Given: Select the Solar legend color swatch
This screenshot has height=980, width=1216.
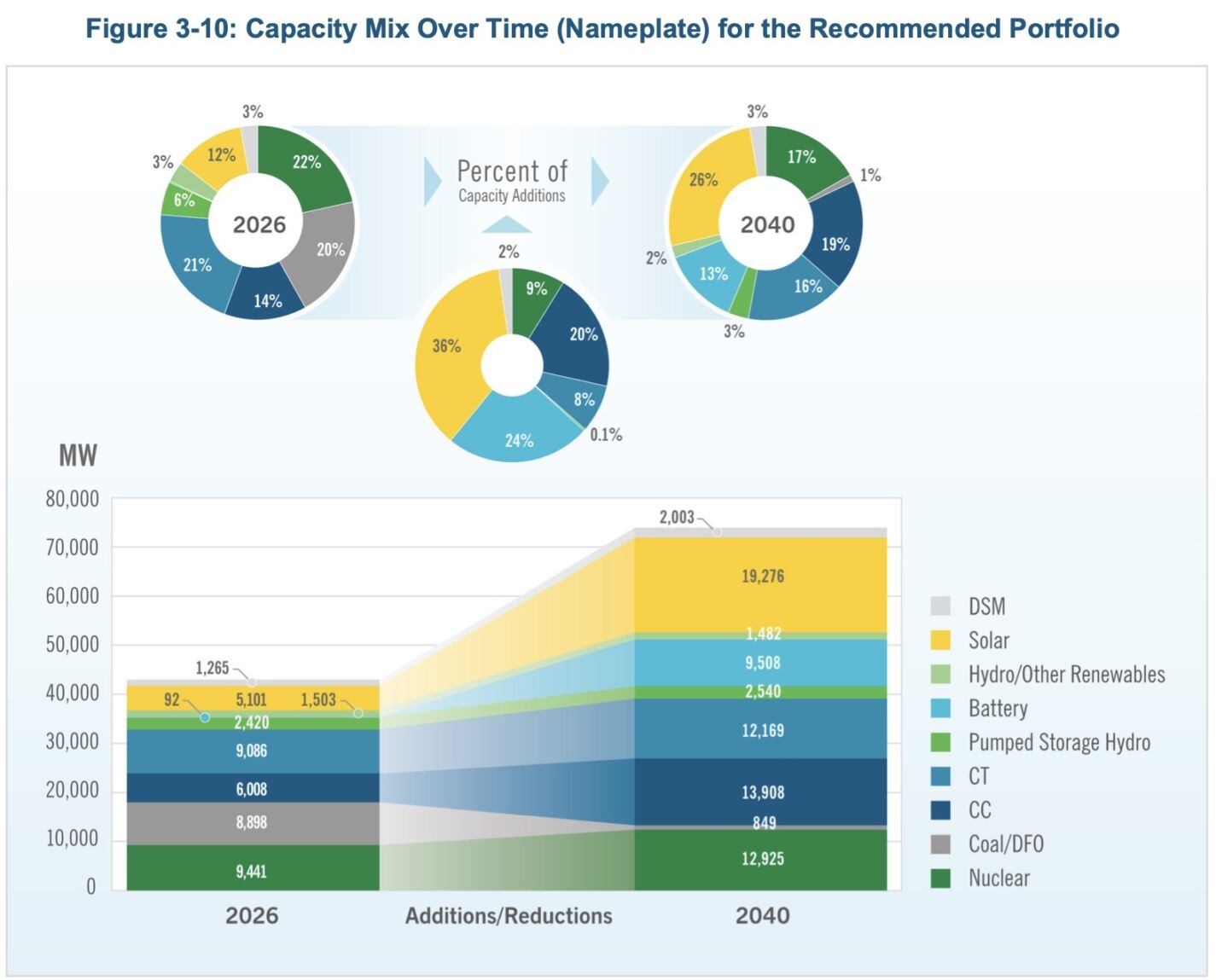Looking at the screenshot, I should click(x=942, y=641).
